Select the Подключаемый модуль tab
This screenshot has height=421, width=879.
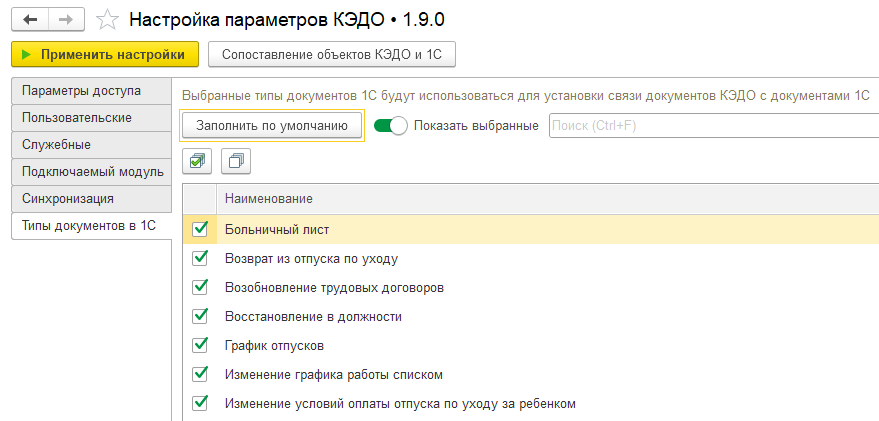pos(92,172)
